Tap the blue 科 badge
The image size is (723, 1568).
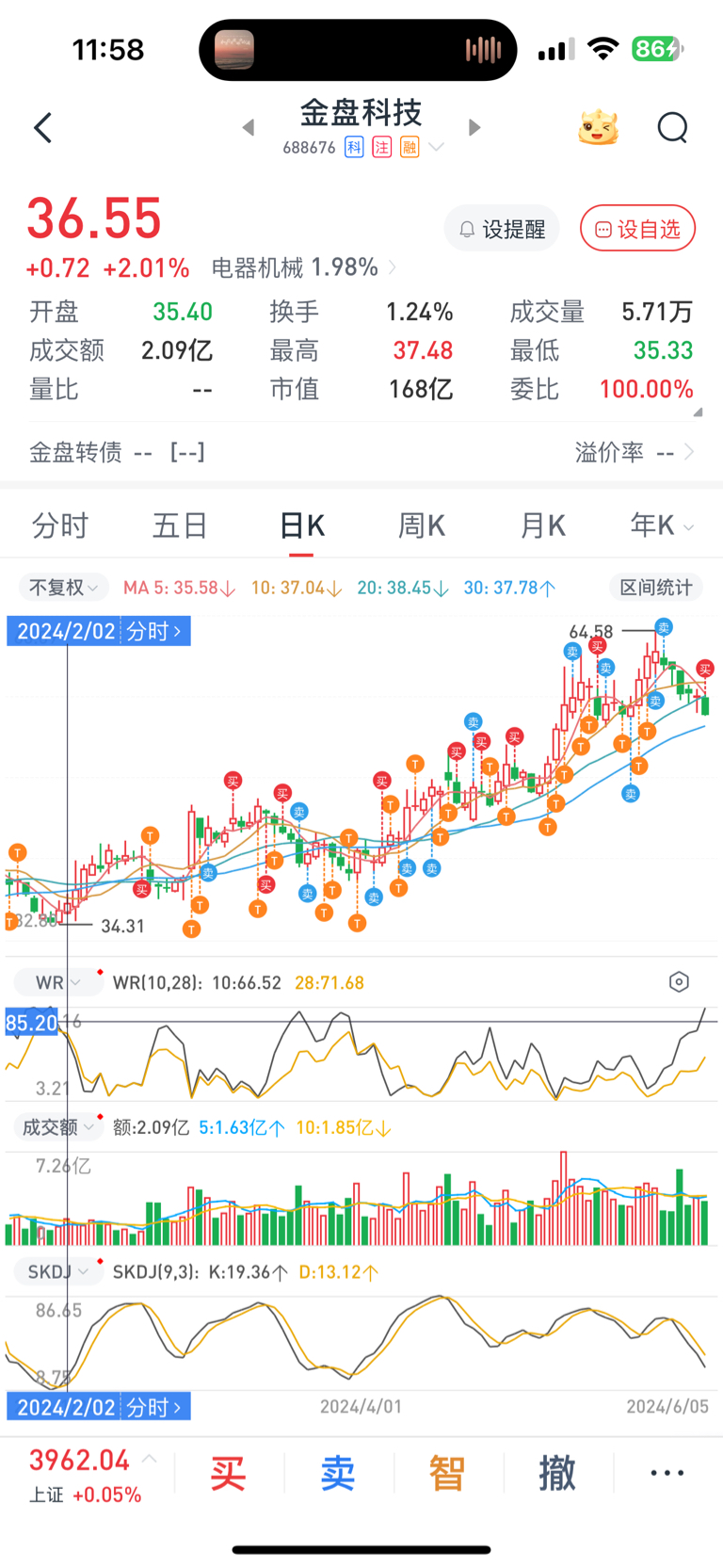click(354, 147)
